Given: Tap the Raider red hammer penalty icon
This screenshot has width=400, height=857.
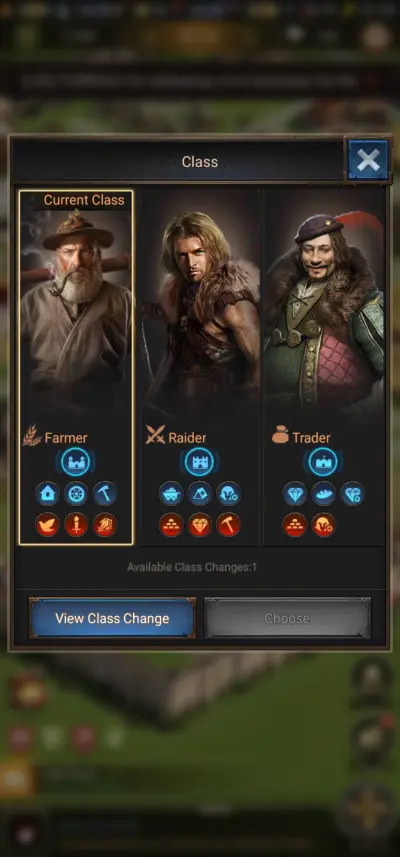Looking at the screenshot, I should click(x=228, y=525).
